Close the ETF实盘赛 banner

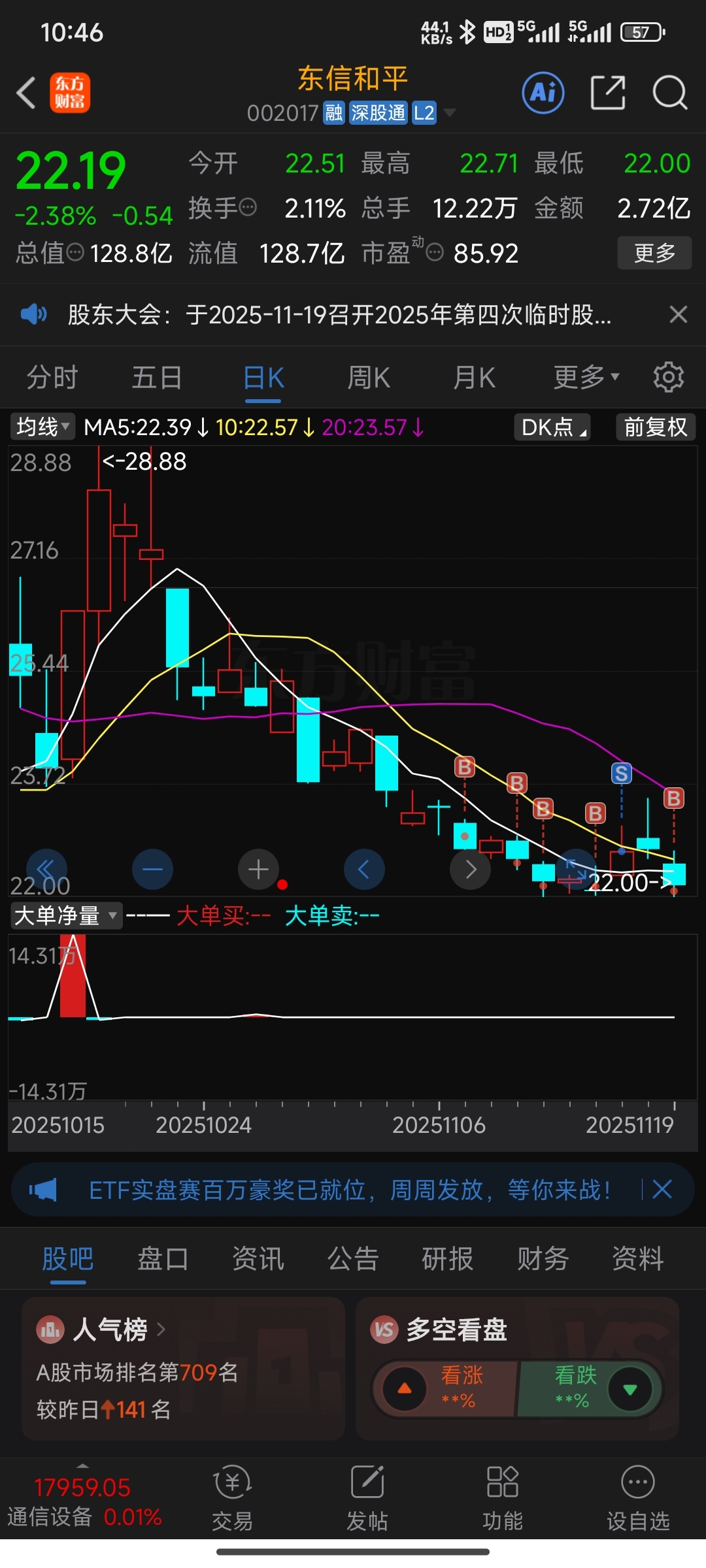click(x=662, y=1189)
